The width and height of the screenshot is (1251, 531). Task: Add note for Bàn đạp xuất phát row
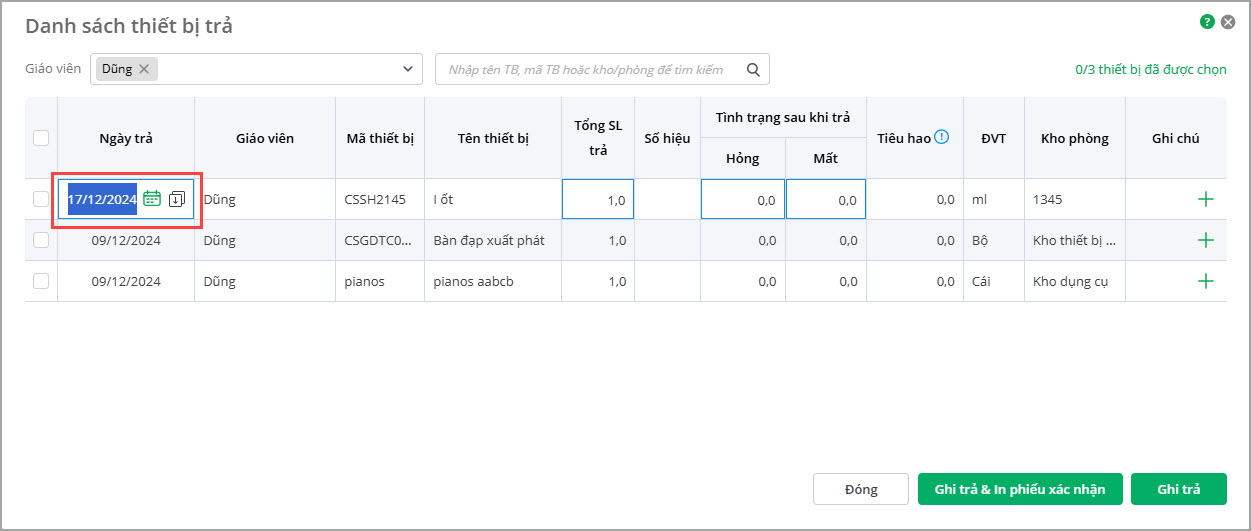pos(1205,240)
